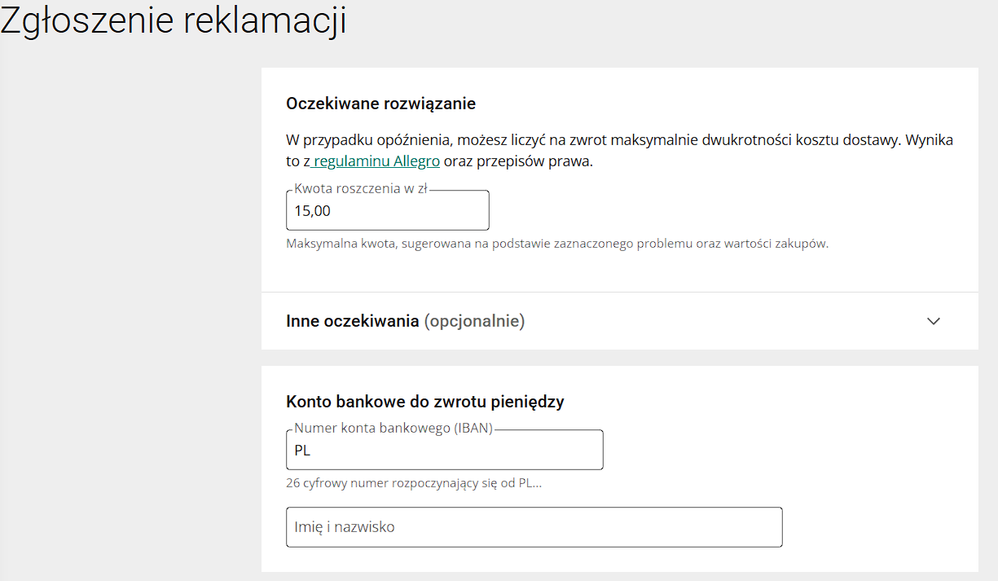Click the 15,00 amount value
The height and width of the screenshot is (581, 998).
(312, 211)
